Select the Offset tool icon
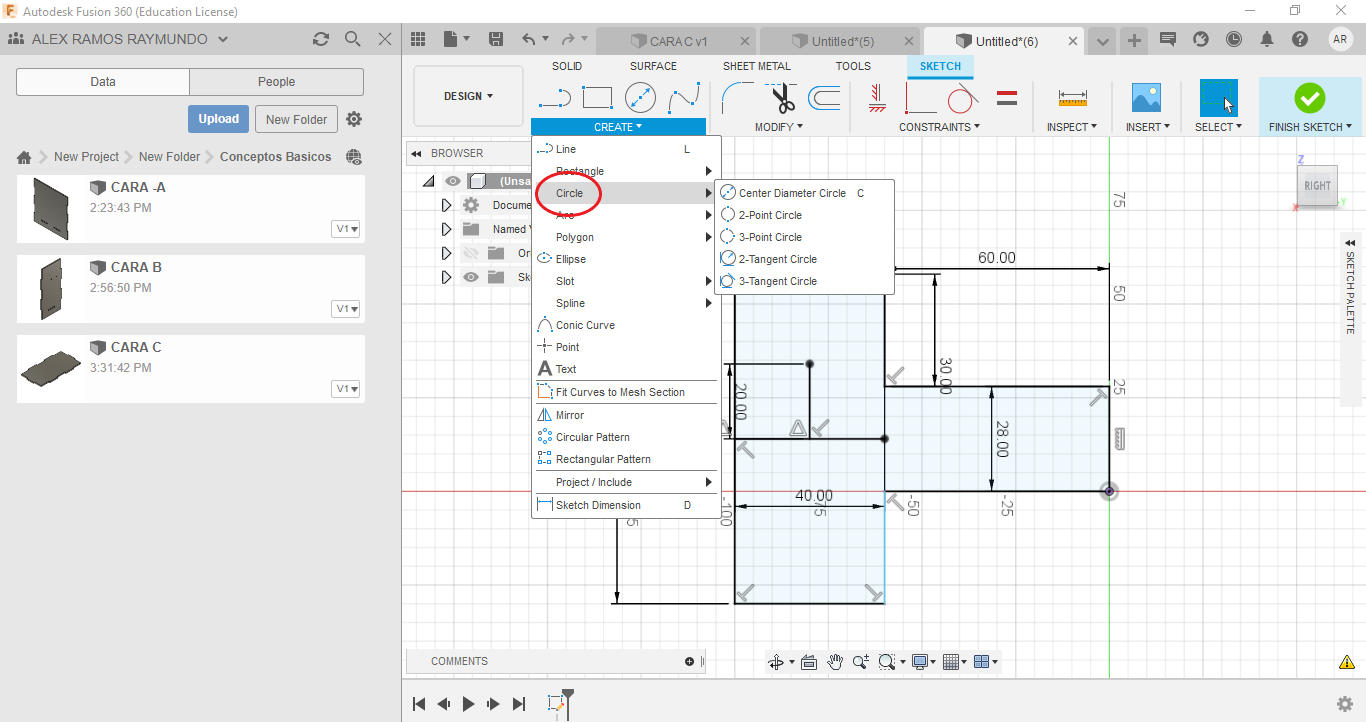The width and height of the screenshot is (1366, 722). click(x=824, y=97)
